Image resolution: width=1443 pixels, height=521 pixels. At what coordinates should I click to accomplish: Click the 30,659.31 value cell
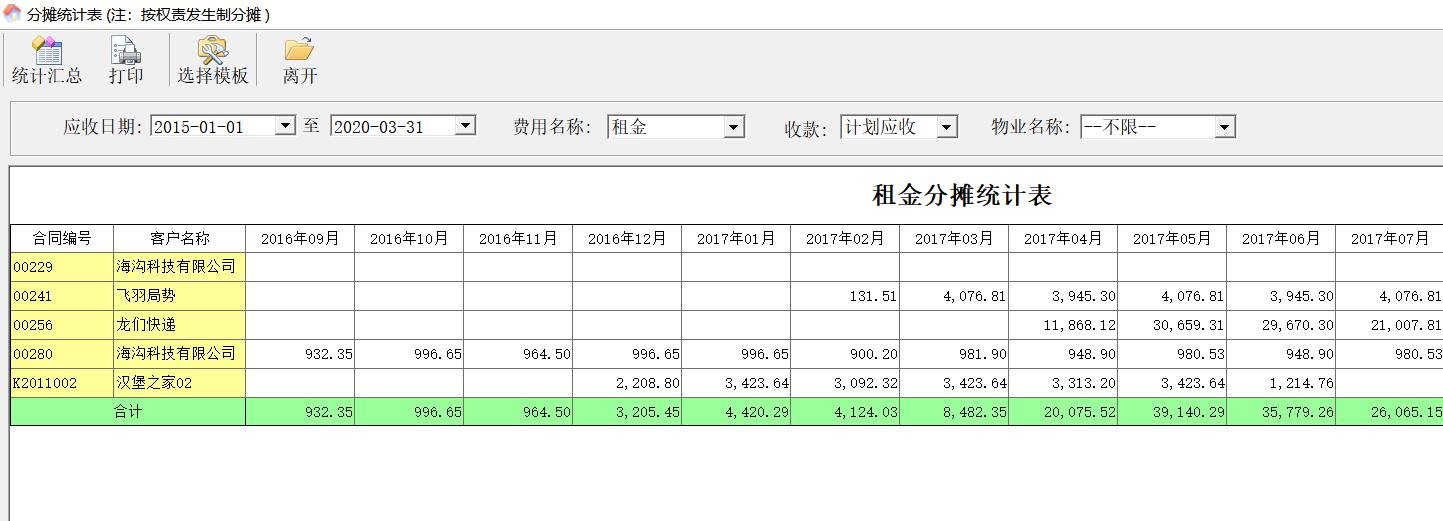[x=1172, y=325]
